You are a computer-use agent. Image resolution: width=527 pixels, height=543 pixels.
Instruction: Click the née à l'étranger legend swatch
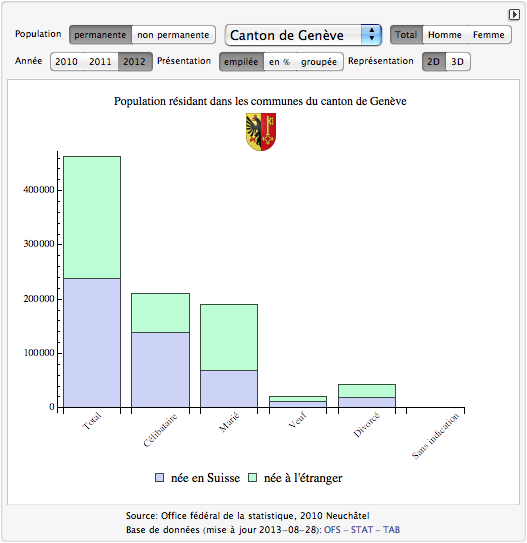tap(252, 478)
